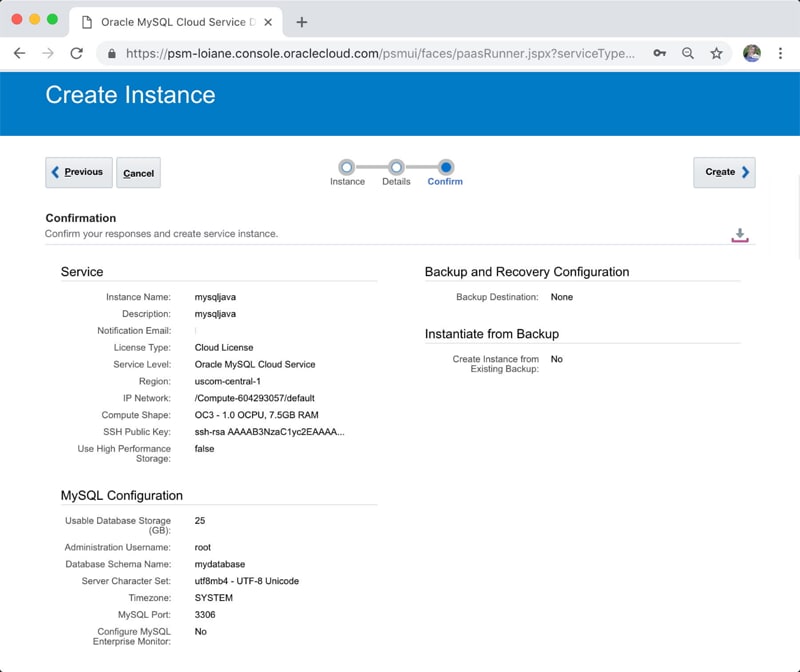Image resolution: width=800 pixels, height=672 pixels.
Task: Reload the page with refresh icon
Action: coord(76,53)
